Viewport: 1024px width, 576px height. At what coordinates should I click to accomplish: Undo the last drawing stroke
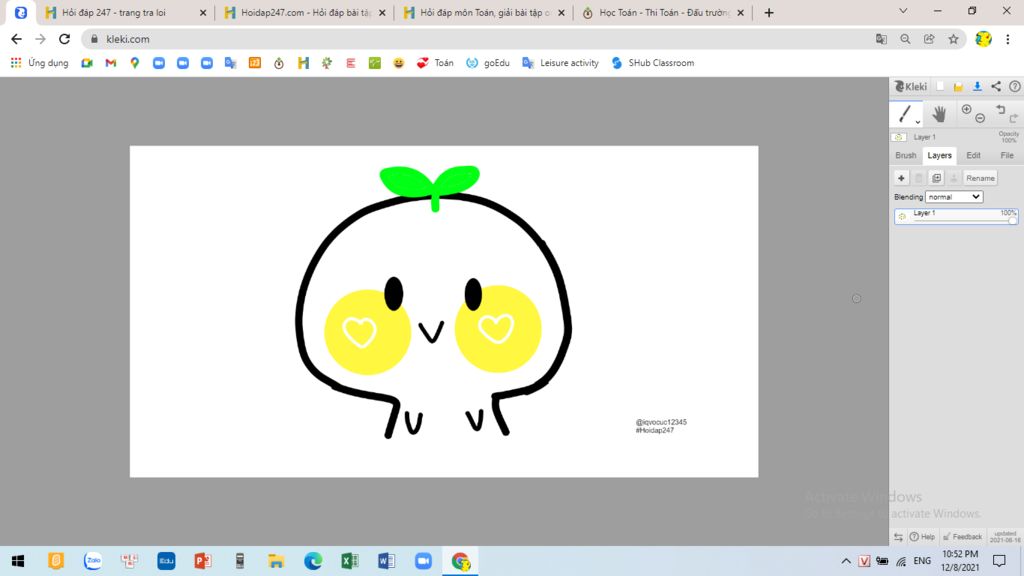(x=1000, y=110)
